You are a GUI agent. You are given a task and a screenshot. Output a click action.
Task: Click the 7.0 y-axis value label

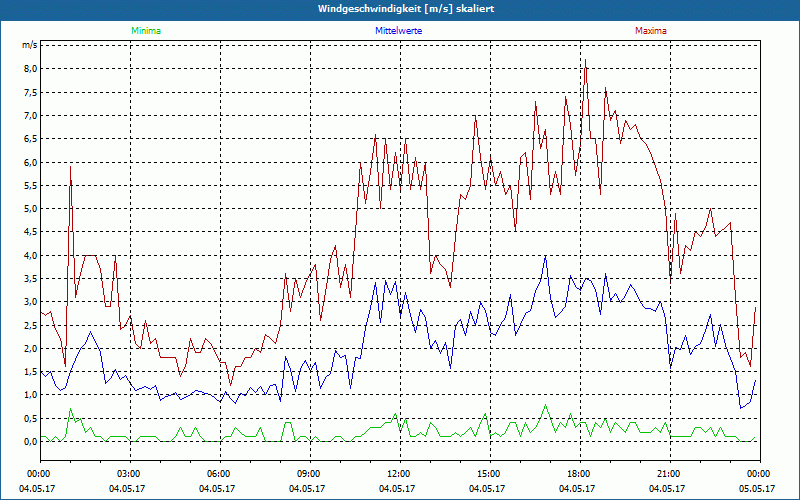(x=30, y=116)
